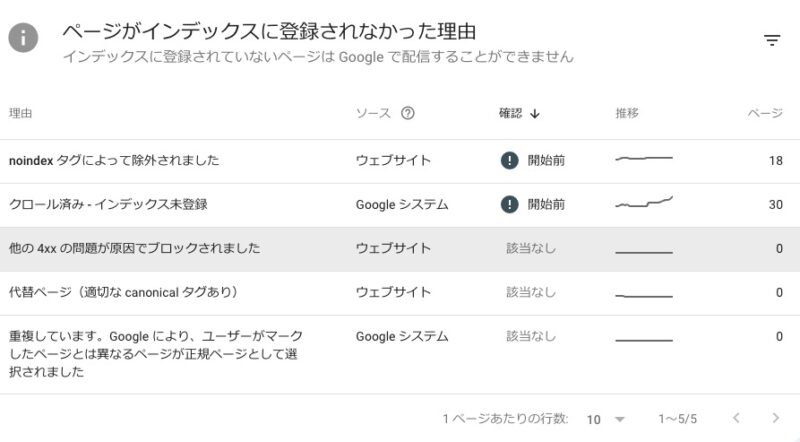This screenshot has width=800, height=442.
Task: Click the warning icon in the noindex row
Action: [509, 161]
